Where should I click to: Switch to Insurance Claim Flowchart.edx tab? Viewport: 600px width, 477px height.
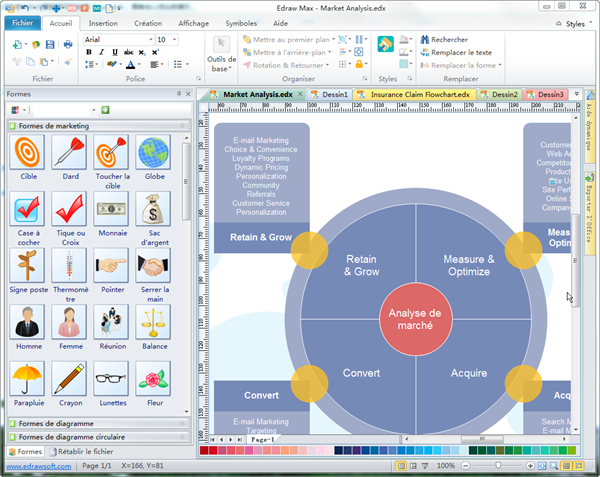point(419,94)
